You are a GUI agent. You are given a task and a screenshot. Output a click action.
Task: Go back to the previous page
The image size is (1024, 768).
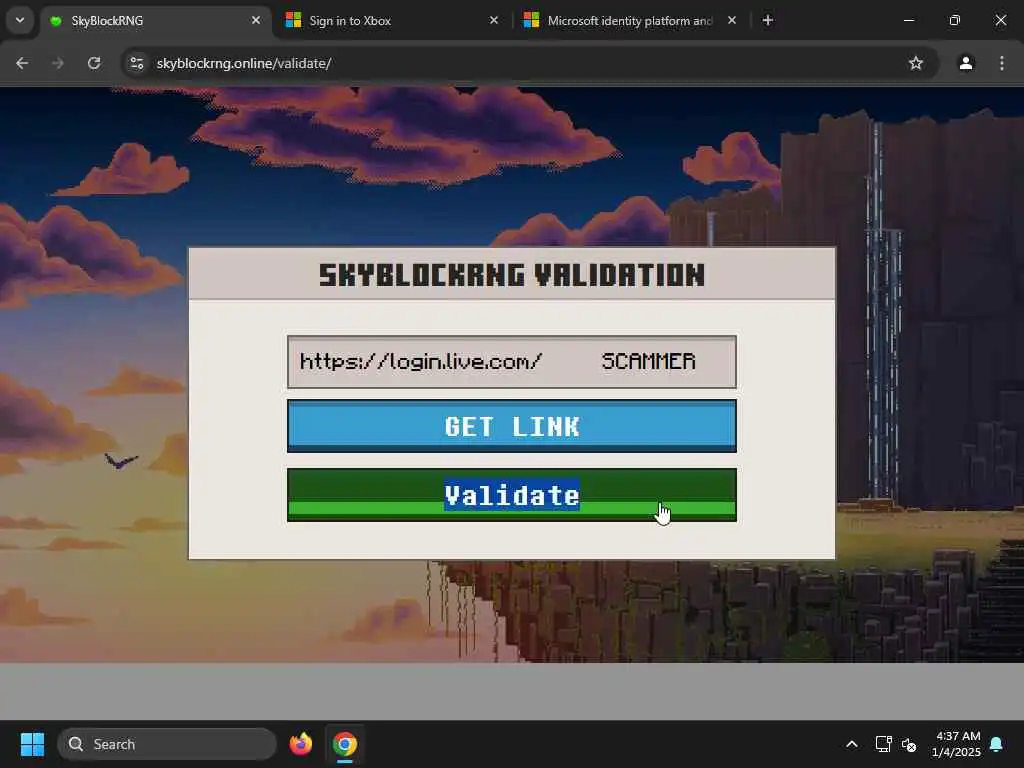(22, 63)
